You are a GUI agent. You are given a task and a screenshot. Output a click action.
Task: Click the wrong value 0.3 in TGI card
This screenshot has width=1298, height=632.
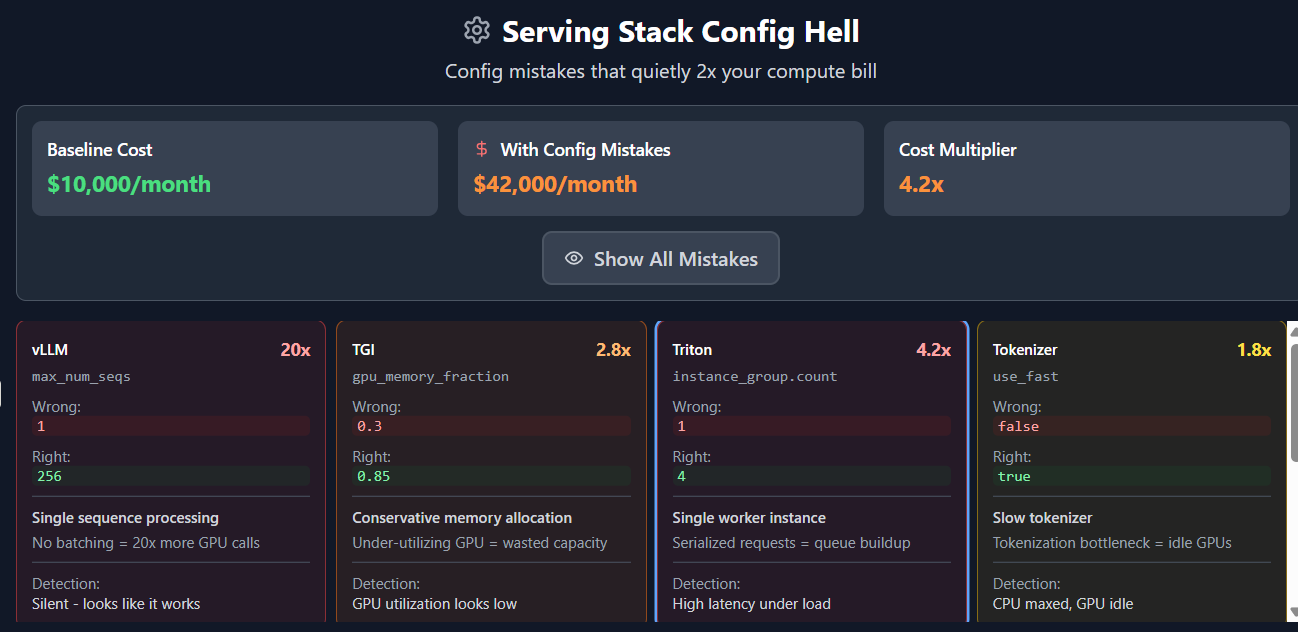click(491, 426)
